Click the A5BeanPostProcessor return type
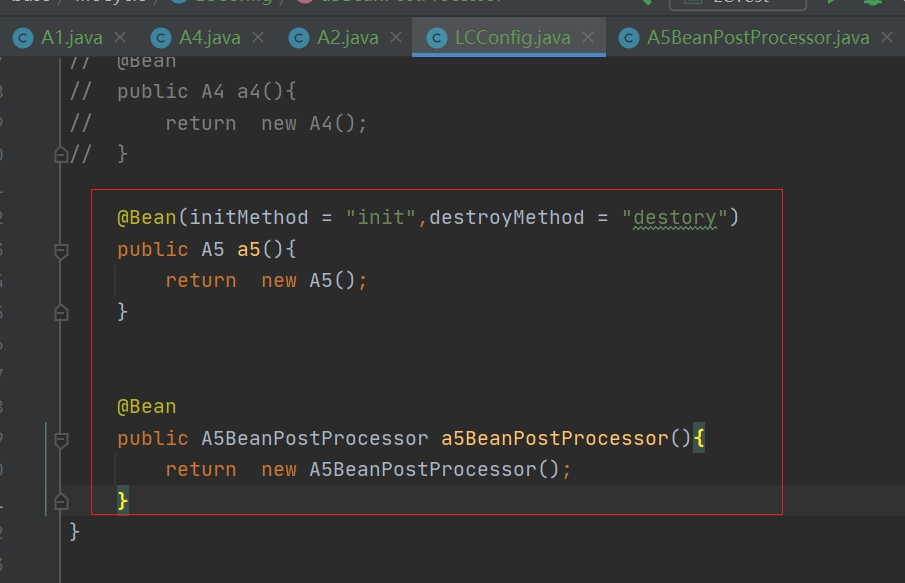 tap(315, 439)
